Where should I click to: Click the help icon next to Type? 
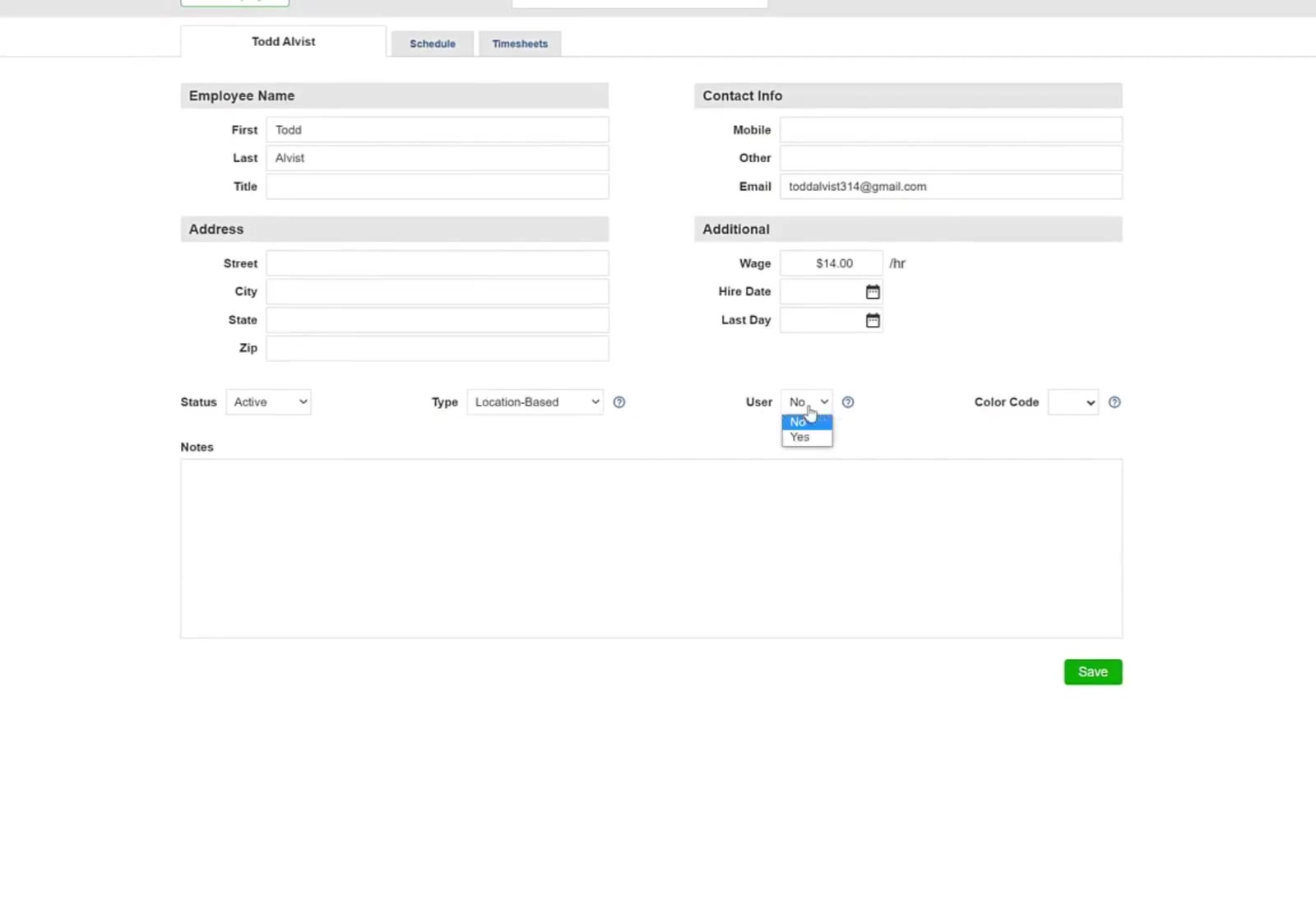619,402
